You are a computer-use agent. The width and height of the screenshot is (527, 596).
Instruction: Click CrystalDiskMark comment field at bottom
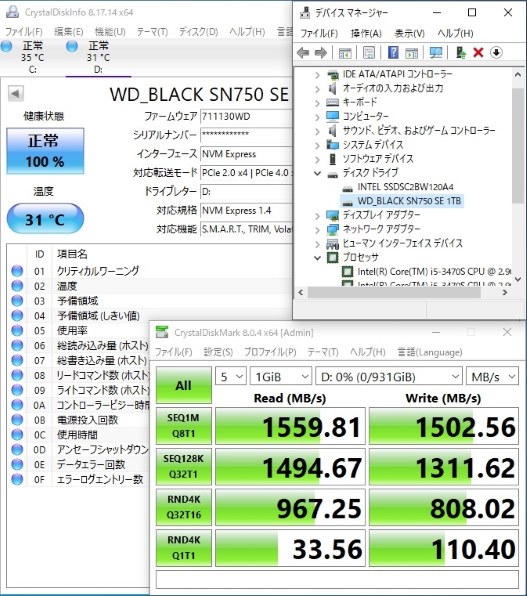(x=337, y=579)
